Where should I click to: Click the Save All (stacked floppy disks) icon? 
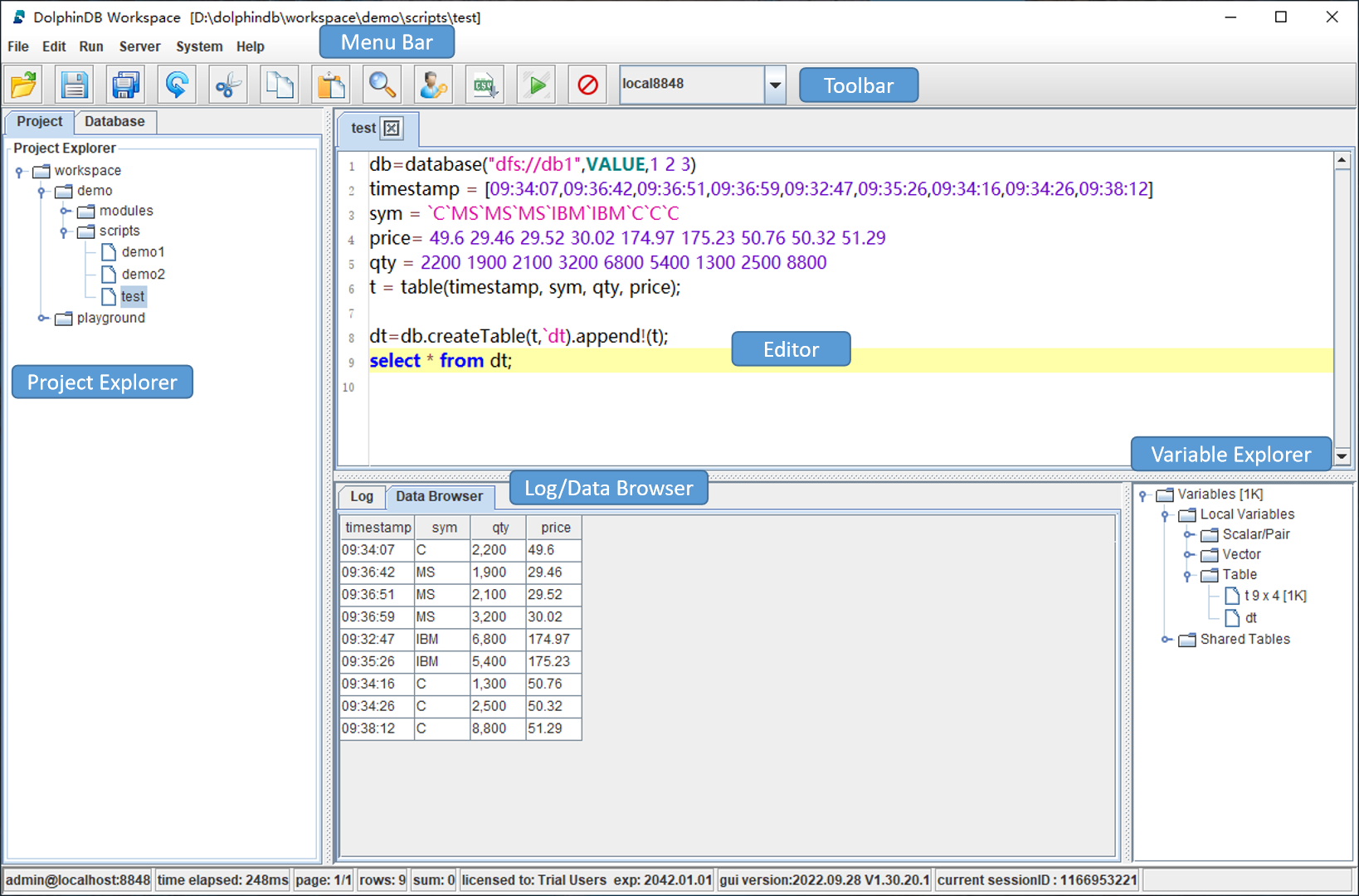coord(125,85)
